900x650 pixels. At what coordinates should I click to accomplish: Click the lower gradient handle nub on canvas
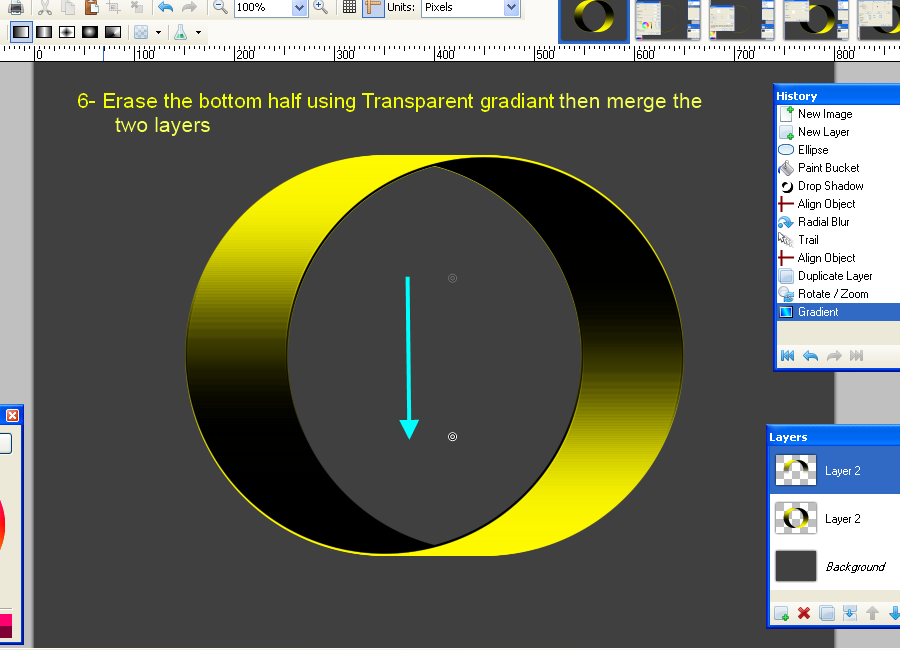tap(452, 437)
